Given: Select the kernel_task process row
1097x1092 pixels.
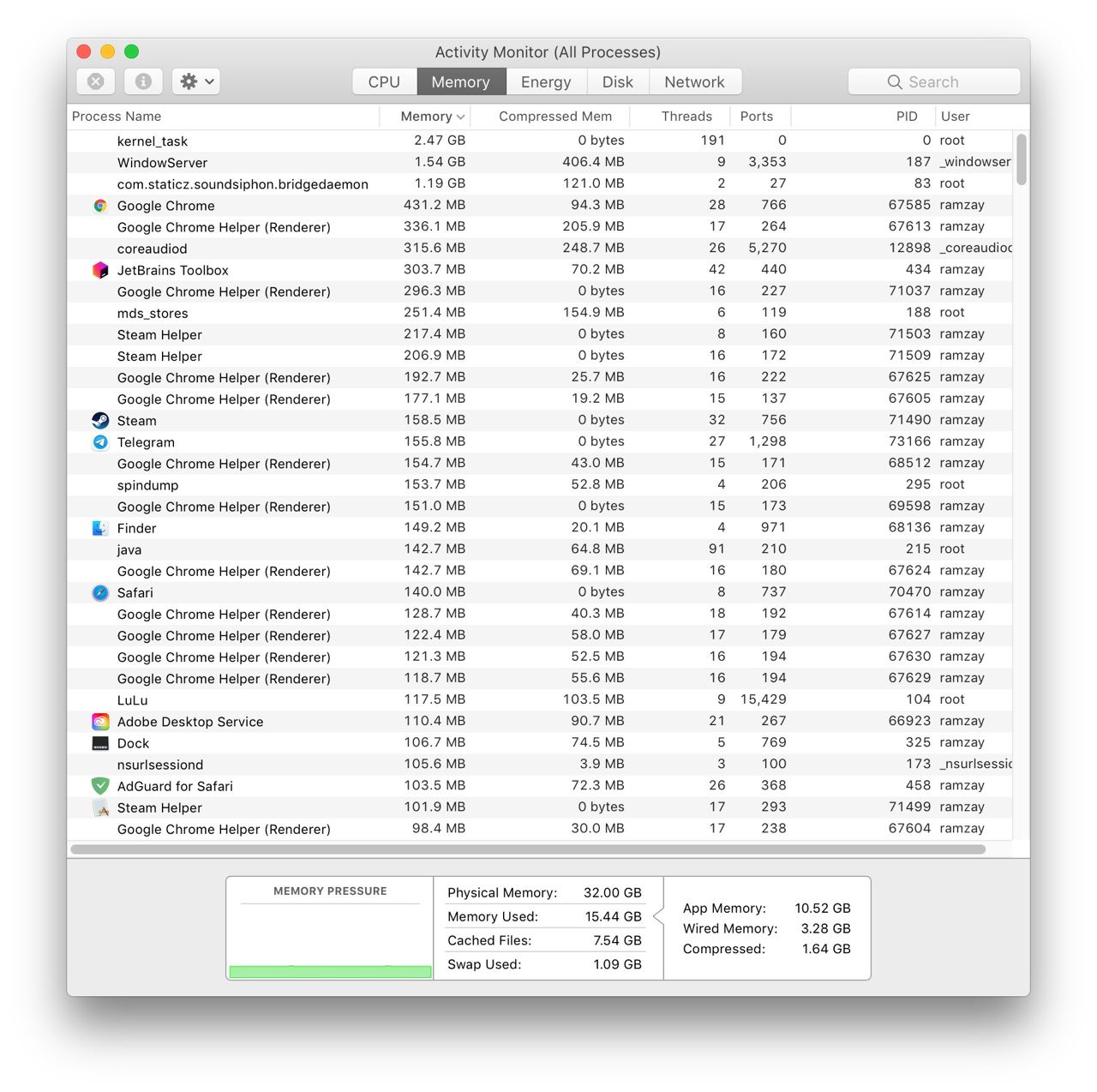Looking at the screenshot, I should click(x=540, y=141).
